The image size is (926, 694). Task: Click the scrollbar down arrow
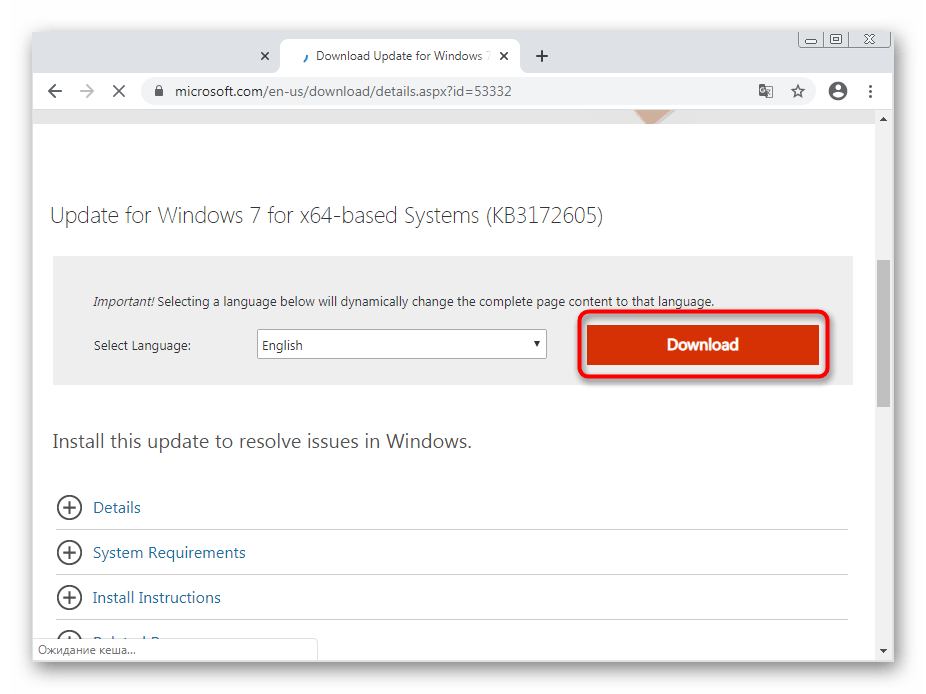(x=883, y=650)
